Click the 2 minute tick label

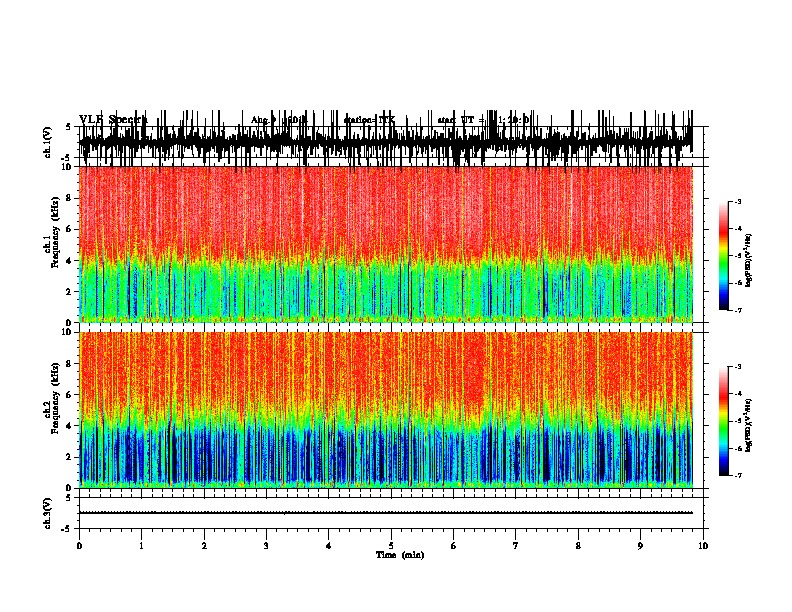204,546
